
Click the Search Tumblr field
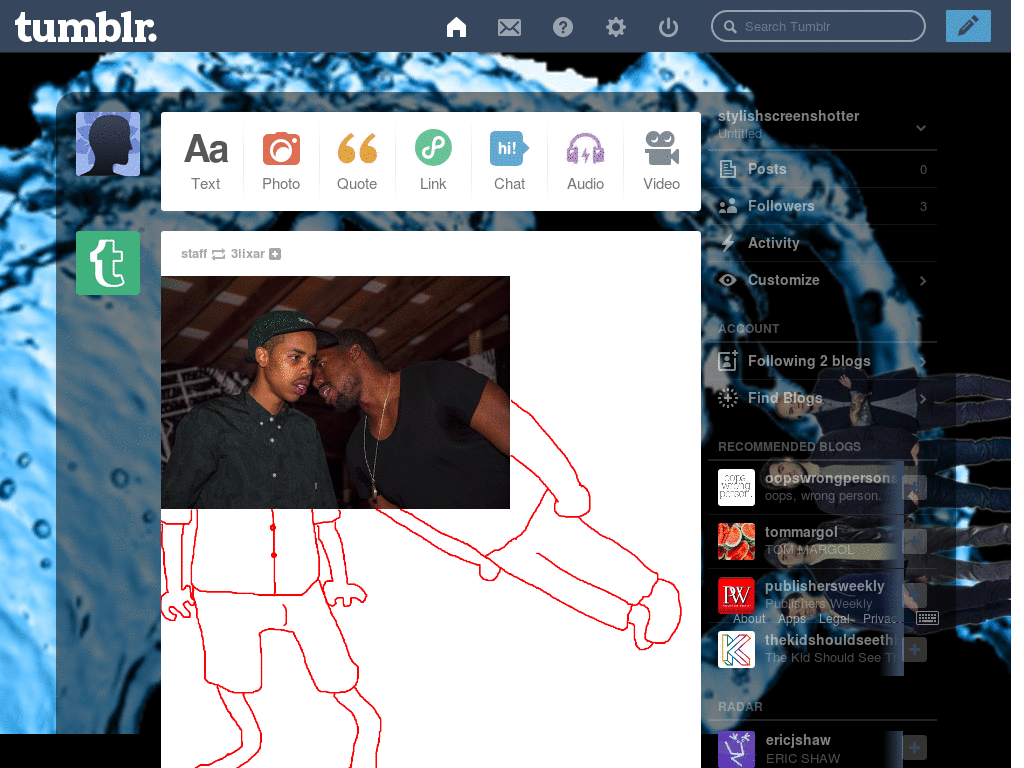(x=818, y=27)
